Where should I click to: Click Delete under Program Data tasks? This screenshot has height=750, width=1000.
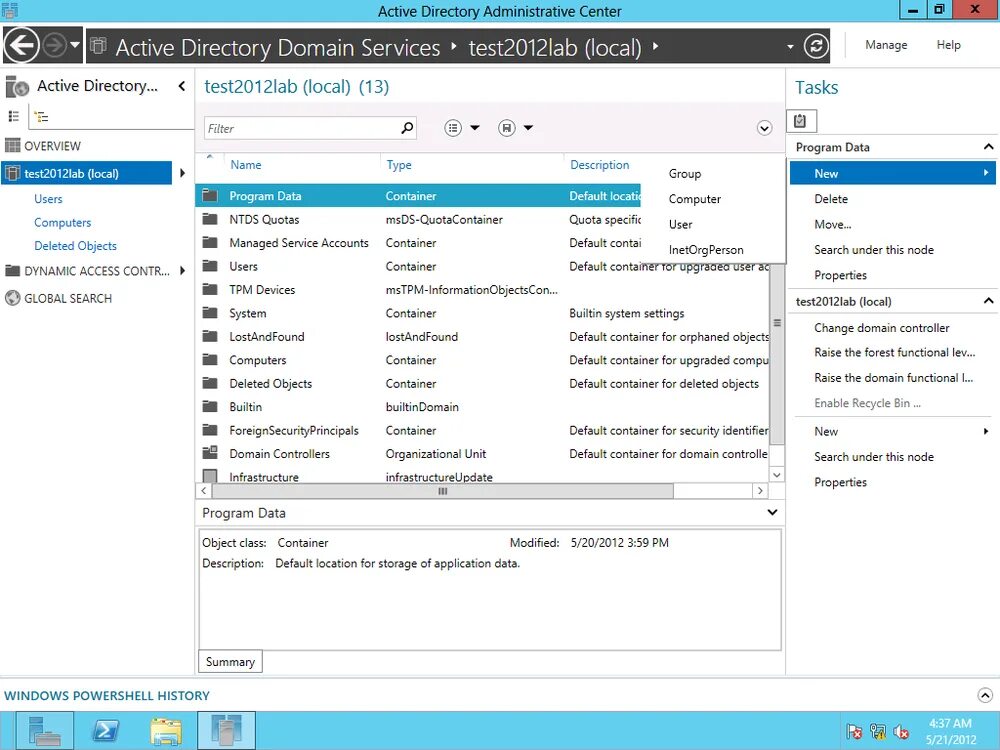click(831, 199)
